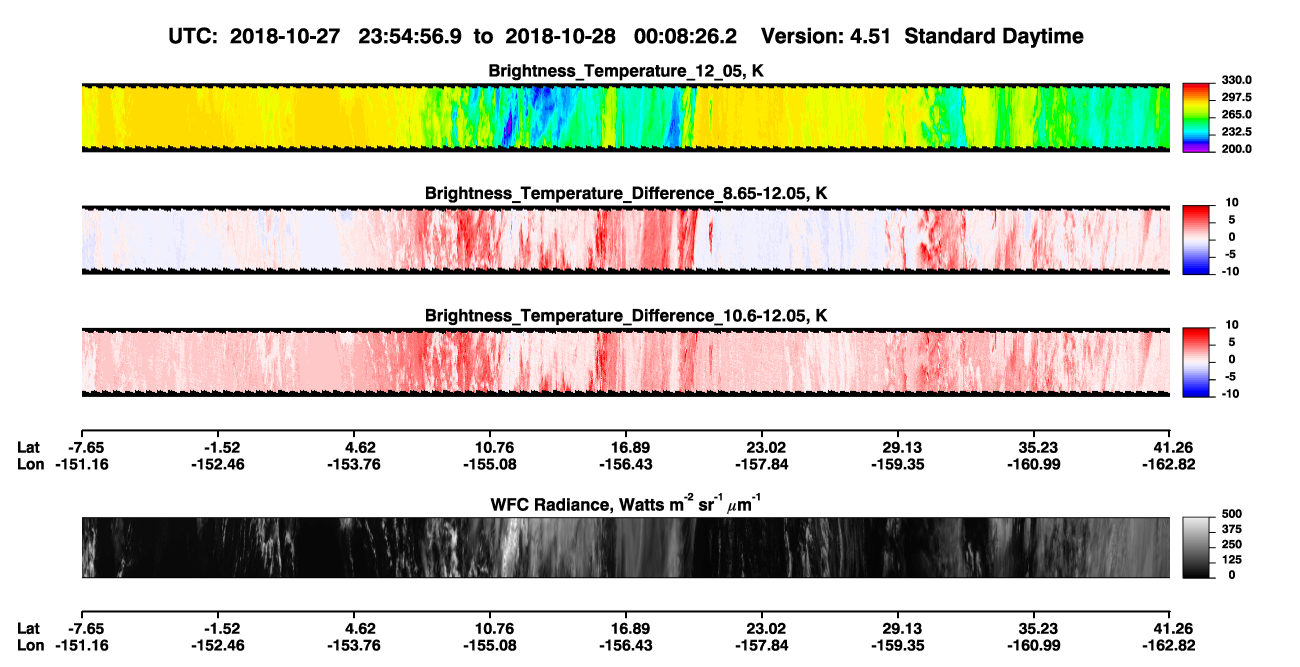Click the 'Lat' row label on the bottom axis
This screenshot has width=1300, height=667.
pos(28,629)
